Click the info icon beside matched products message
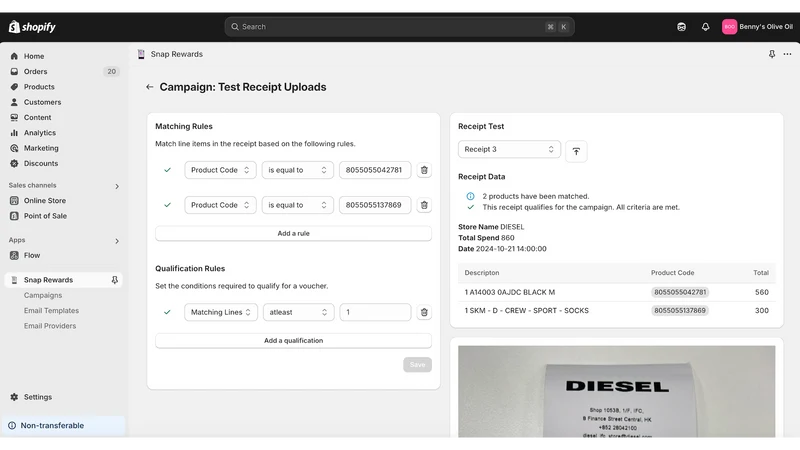The height and width of the screenshot is (450, 800). point(470,196)
